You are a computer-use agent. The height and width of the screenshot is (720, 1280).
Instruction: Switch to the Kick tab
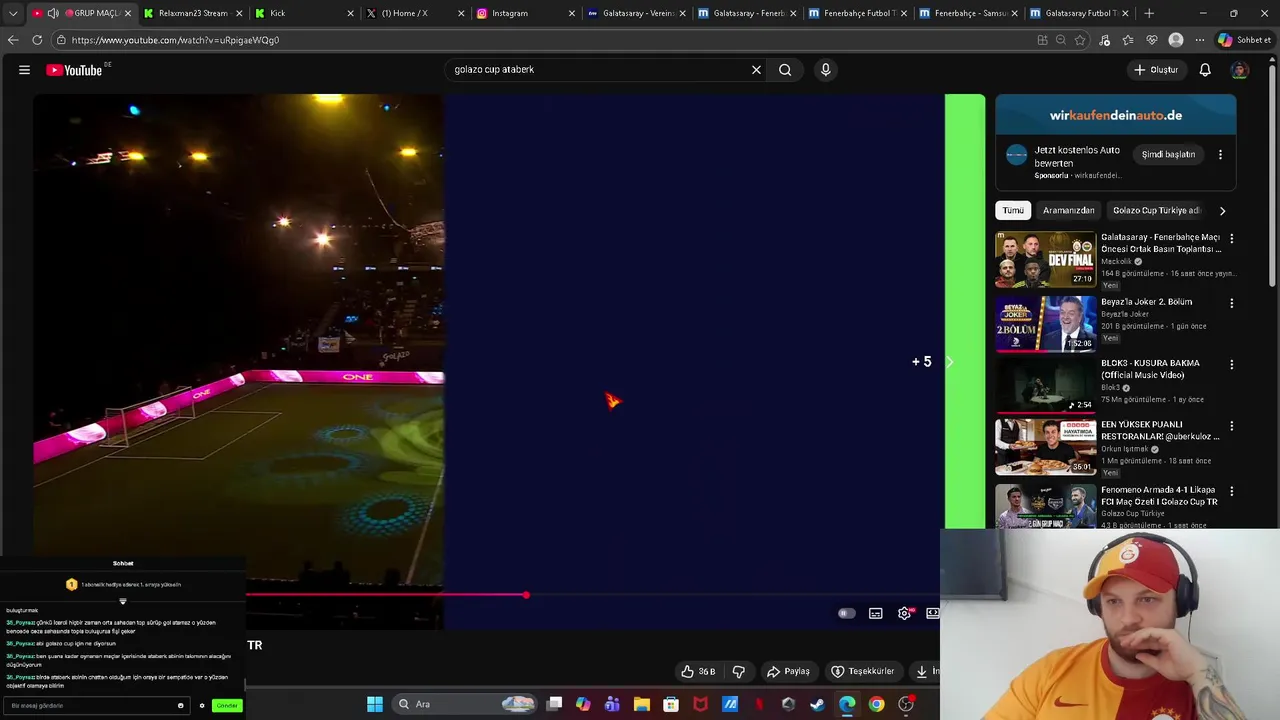[303, 13]
